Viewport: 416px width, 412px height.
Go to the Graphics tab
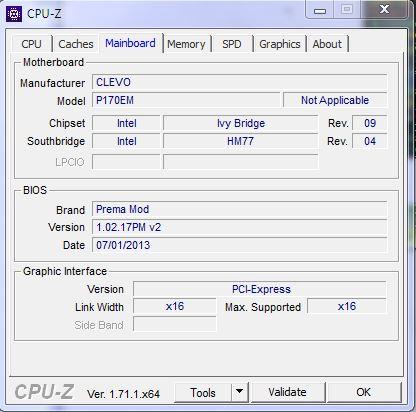coord(280,44)
